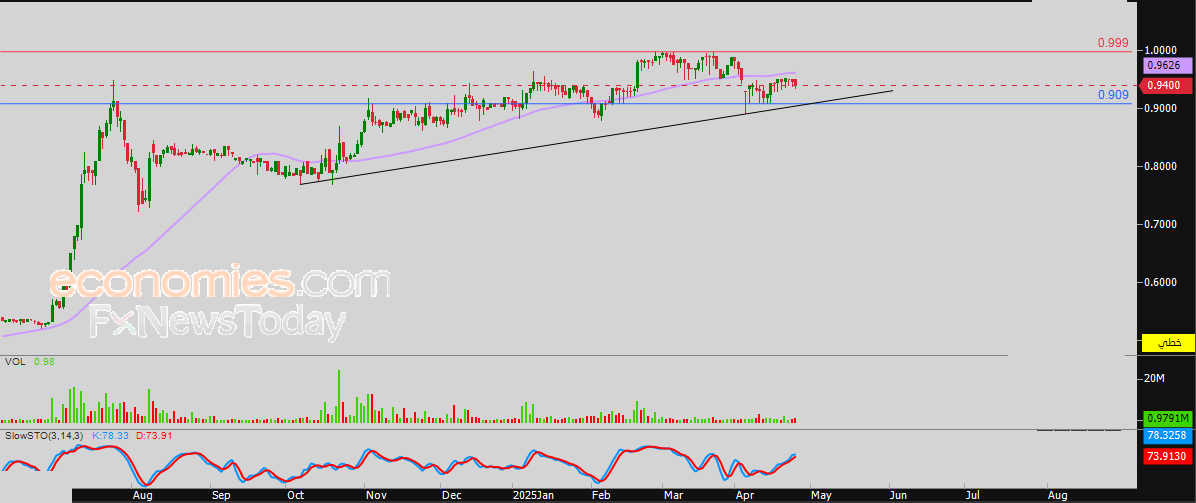Click the Feb label on time axis
Image resolution: width=1196 pixels, height=503 pixels.
602,495
